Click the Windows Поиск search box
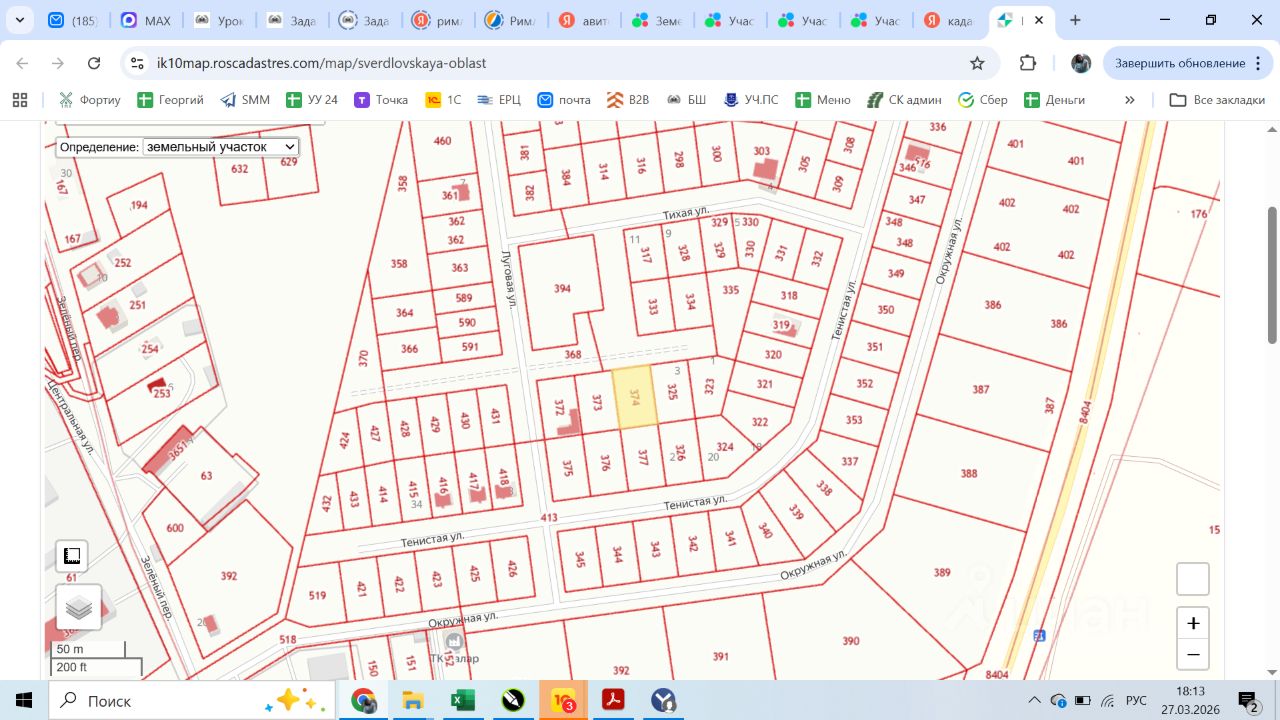This screenshot has height=720, width=1280. click(x=190, y=700)
